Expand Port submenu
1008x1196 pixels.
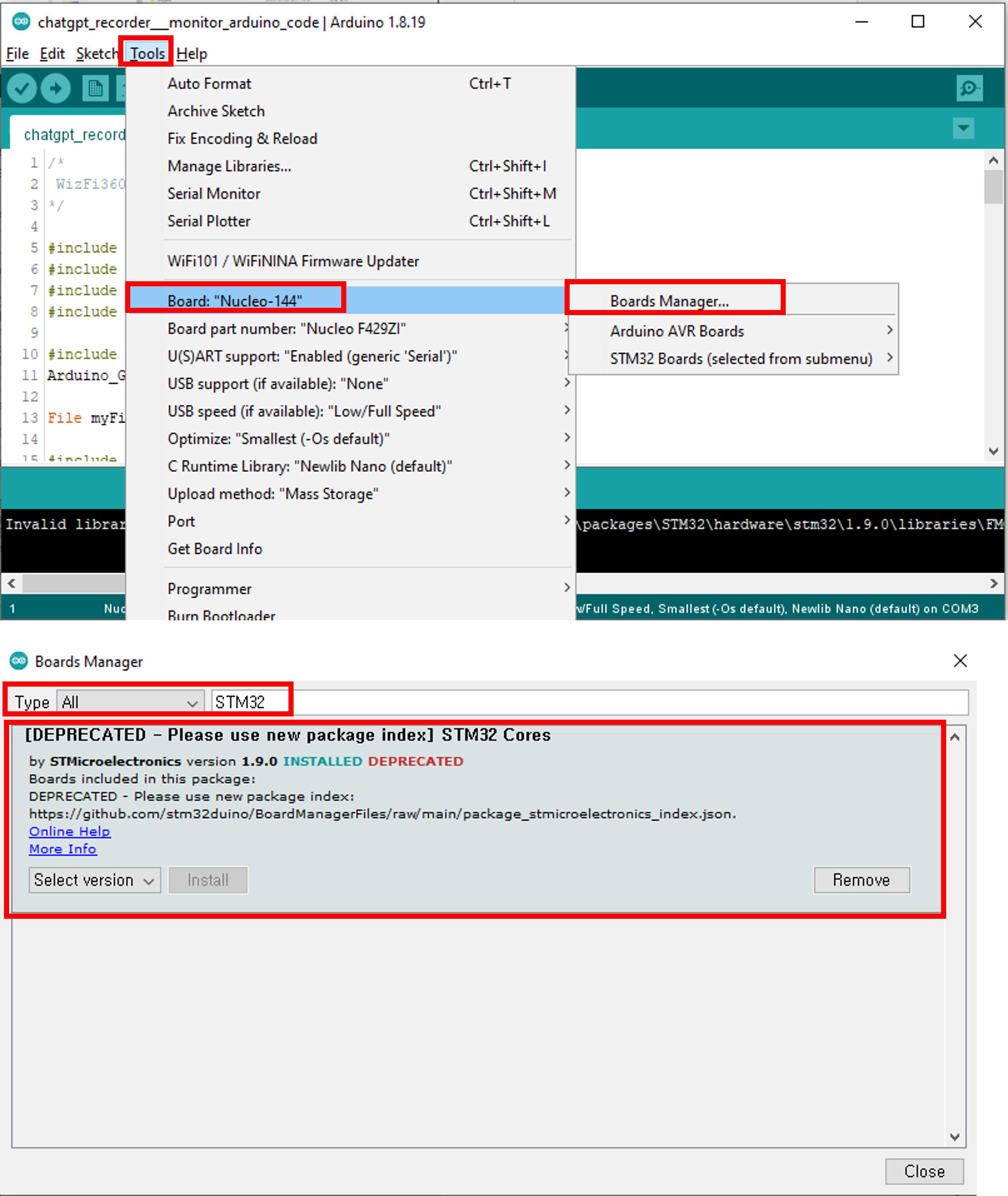(350, 521)
